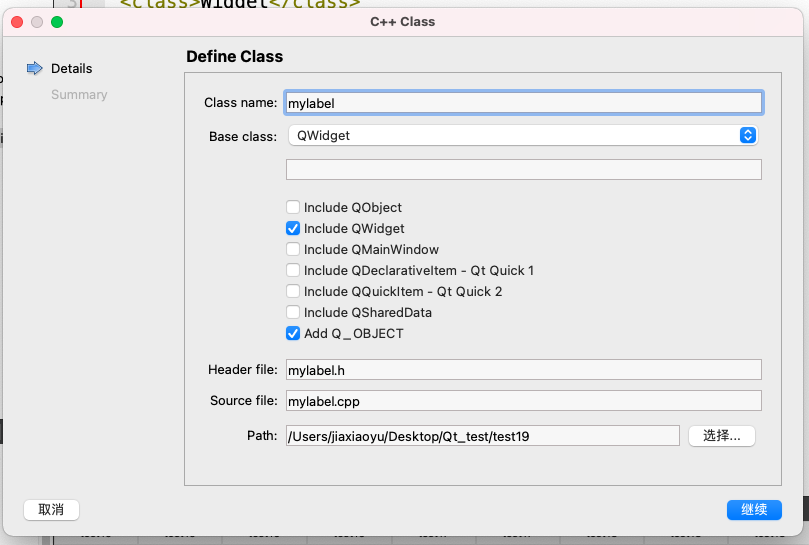Screen dimensions: 809x545
Task: Click the Class name field containing mylabel
Action: (x=524, y=103)
